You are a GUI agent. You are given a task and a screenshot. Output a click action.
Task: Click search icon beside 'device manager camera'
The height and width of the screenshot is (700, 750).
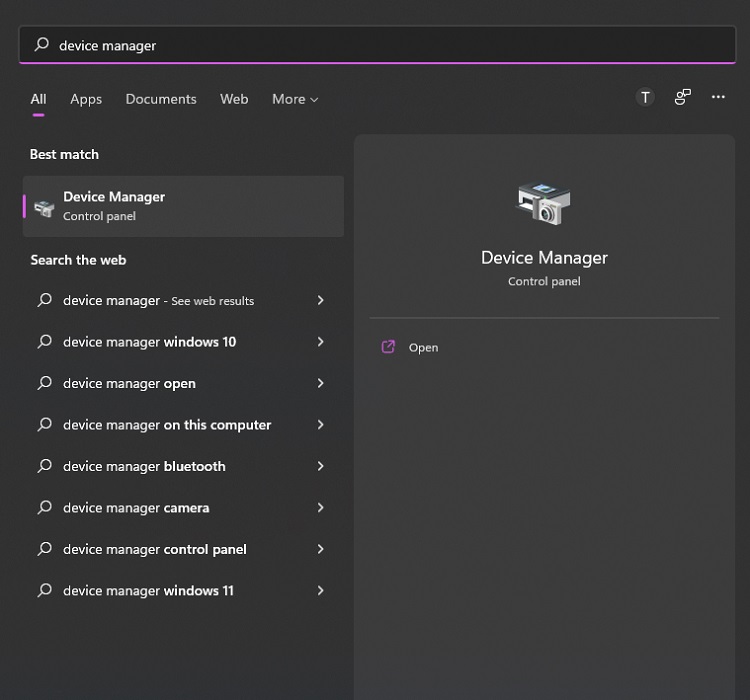[x=44, y=507]
